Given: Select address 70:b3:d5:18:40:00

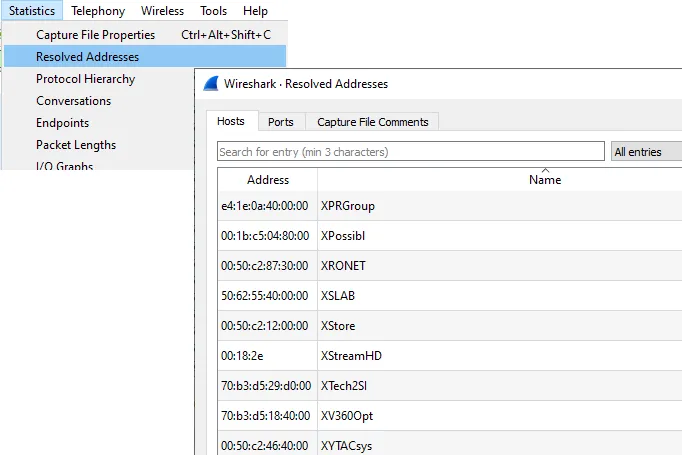Looking at the screenshot, I should pos(267,416).
